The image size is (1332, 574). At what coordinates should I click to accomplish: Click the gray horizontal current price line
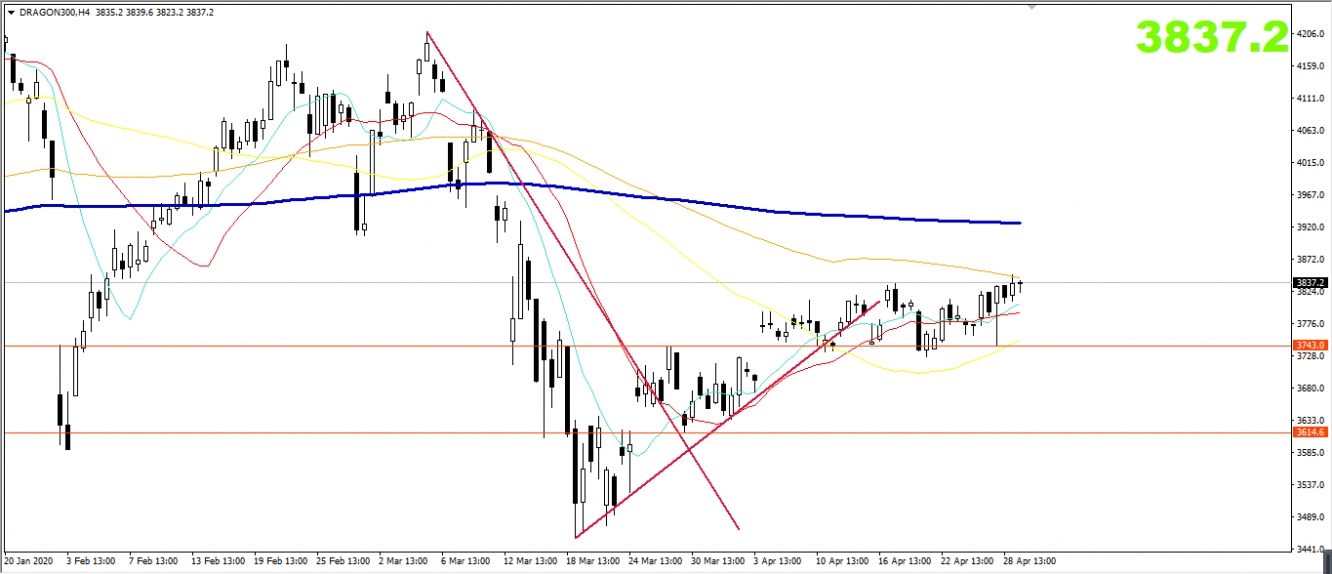(400, 283)
